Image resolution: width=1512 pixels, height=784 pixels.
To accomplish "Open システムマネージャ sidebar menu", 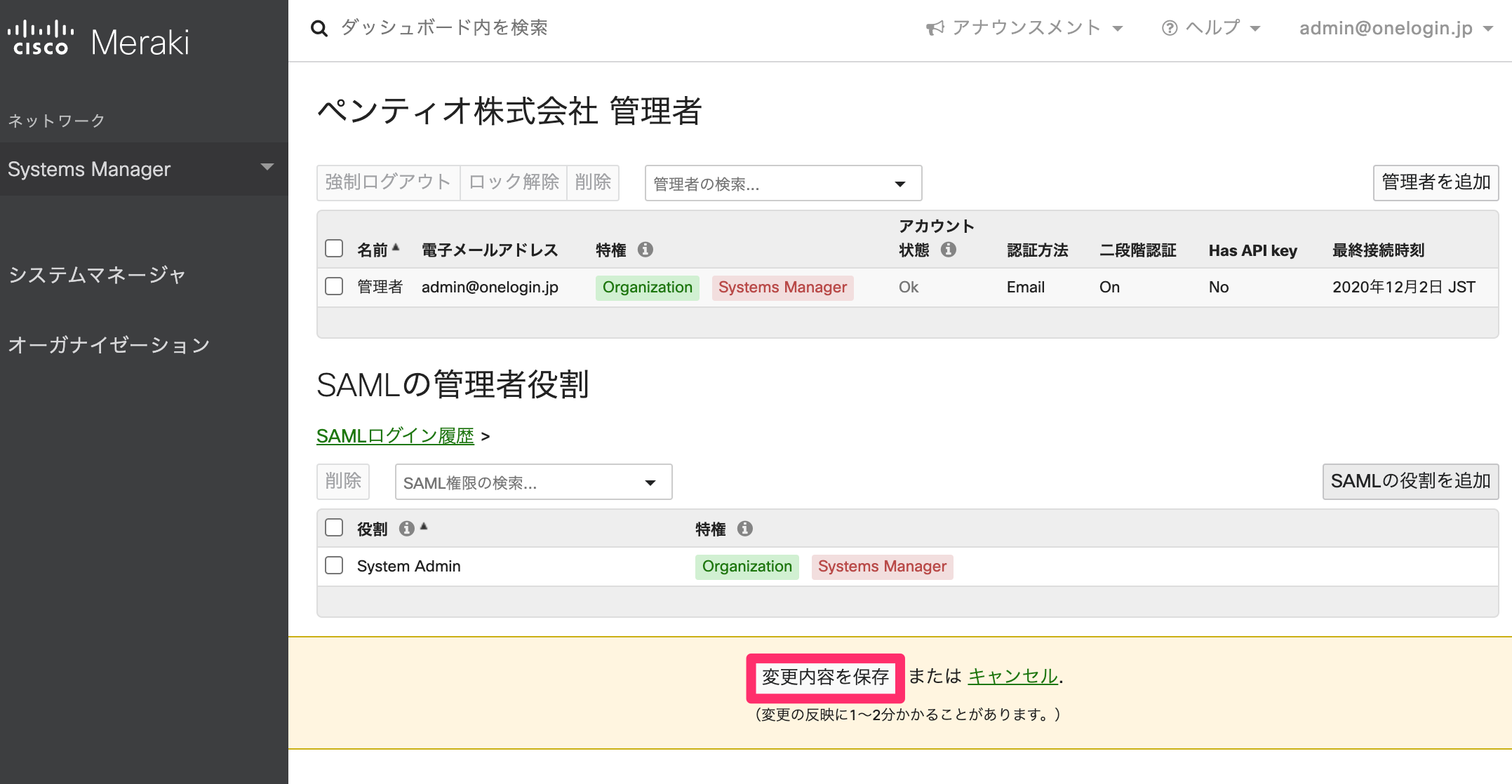I will (97, 275).
